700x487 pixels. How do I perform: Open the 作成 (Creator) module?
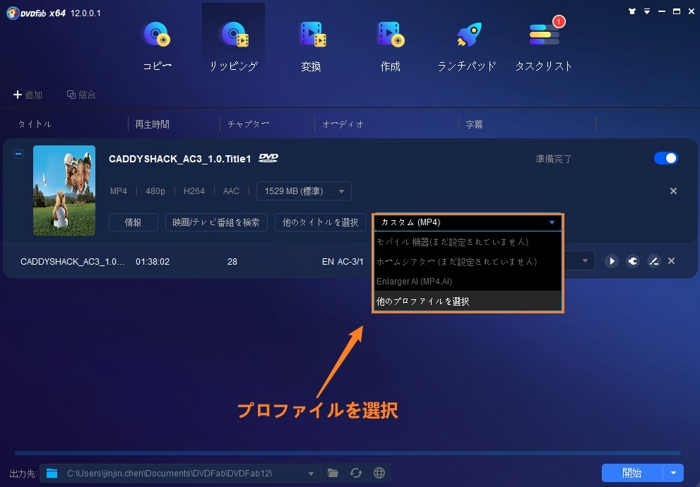tap(389, 45)
